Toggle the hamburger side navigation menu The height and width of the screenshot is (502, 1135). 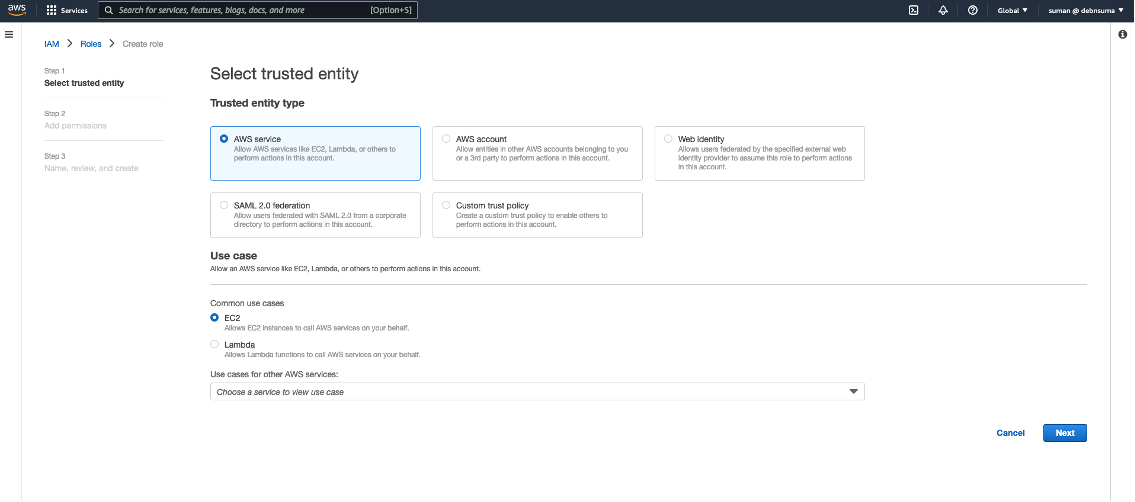(x=9, y=34)
